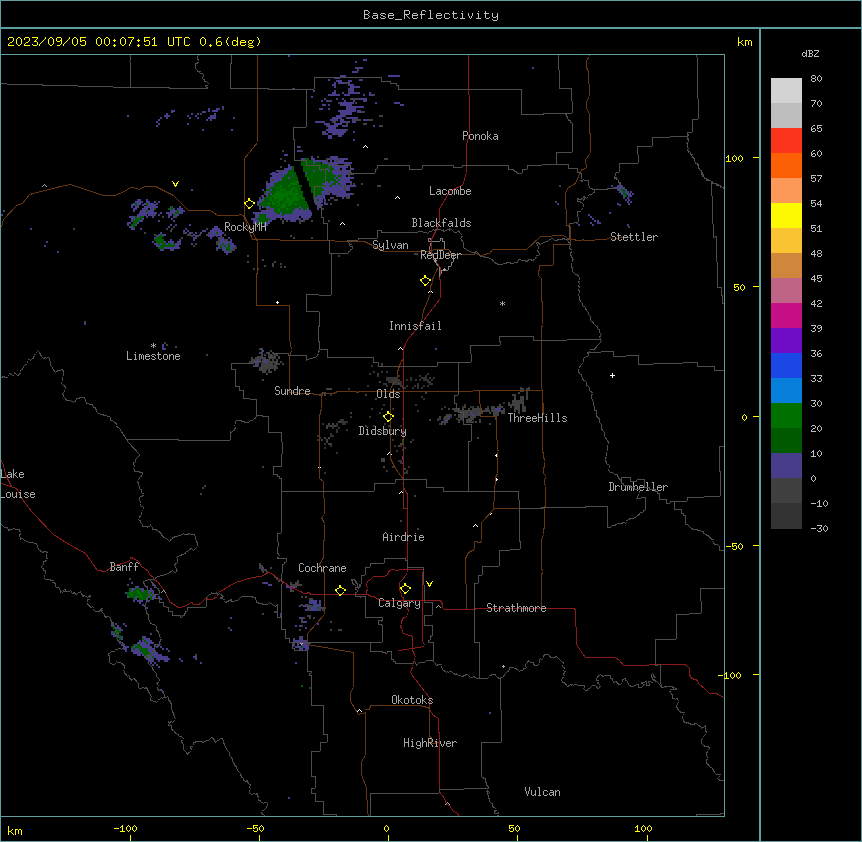Click the green radar echo near Banff

pos(139,594)
